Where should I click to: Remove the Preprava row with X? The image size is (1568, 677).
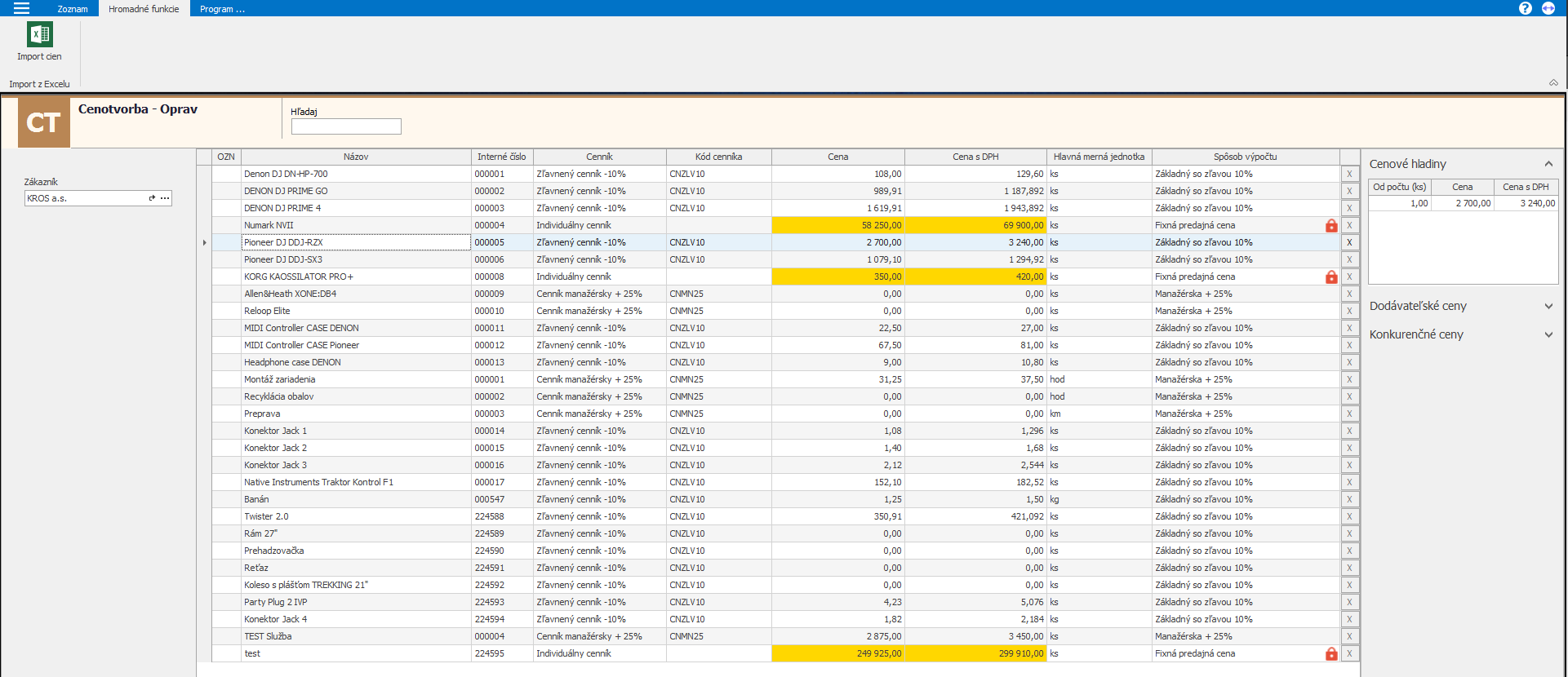click(x=1349, y=414)
